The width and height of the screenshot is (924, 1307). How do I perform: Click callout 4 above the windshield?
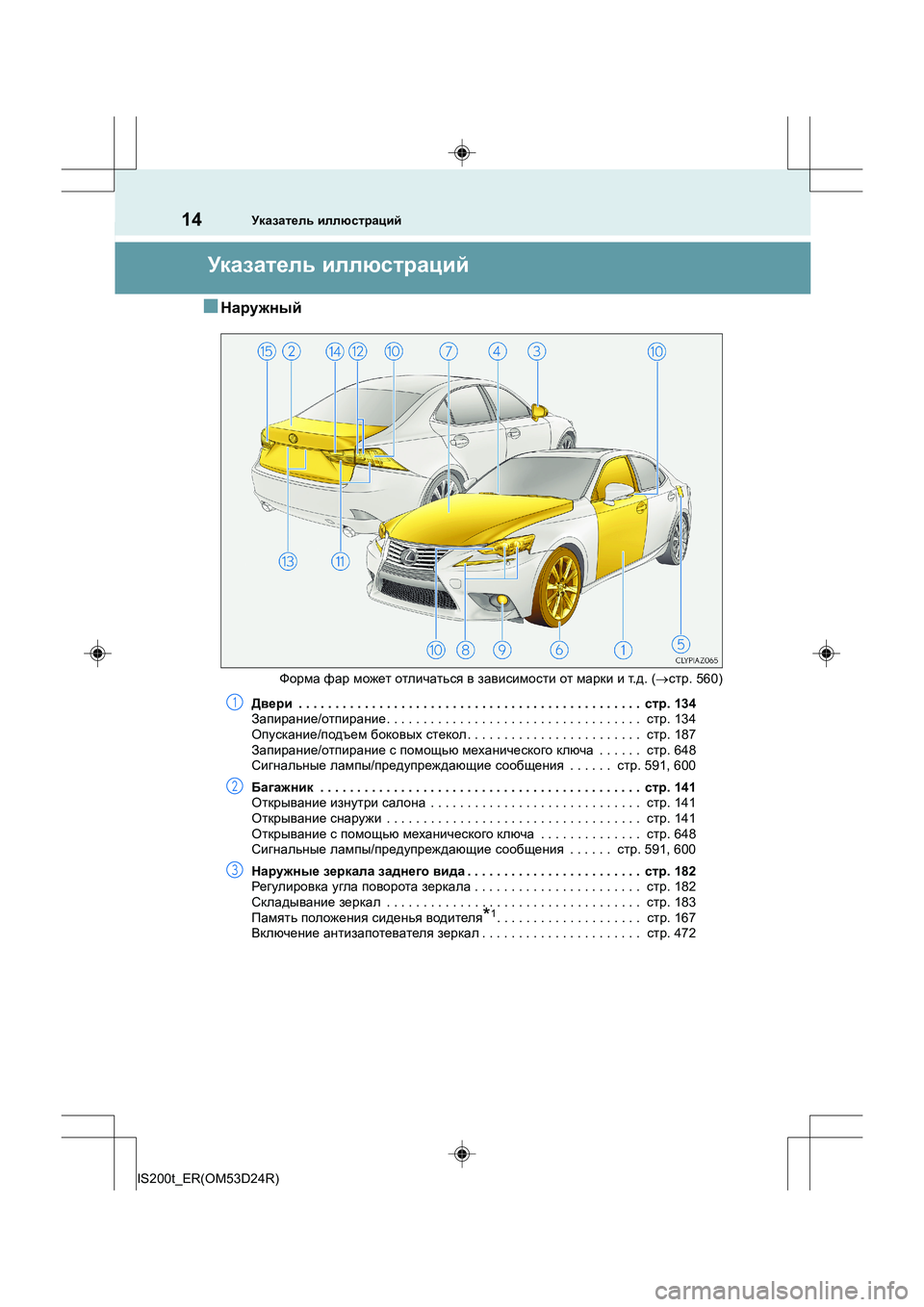(x=498, y=351)
